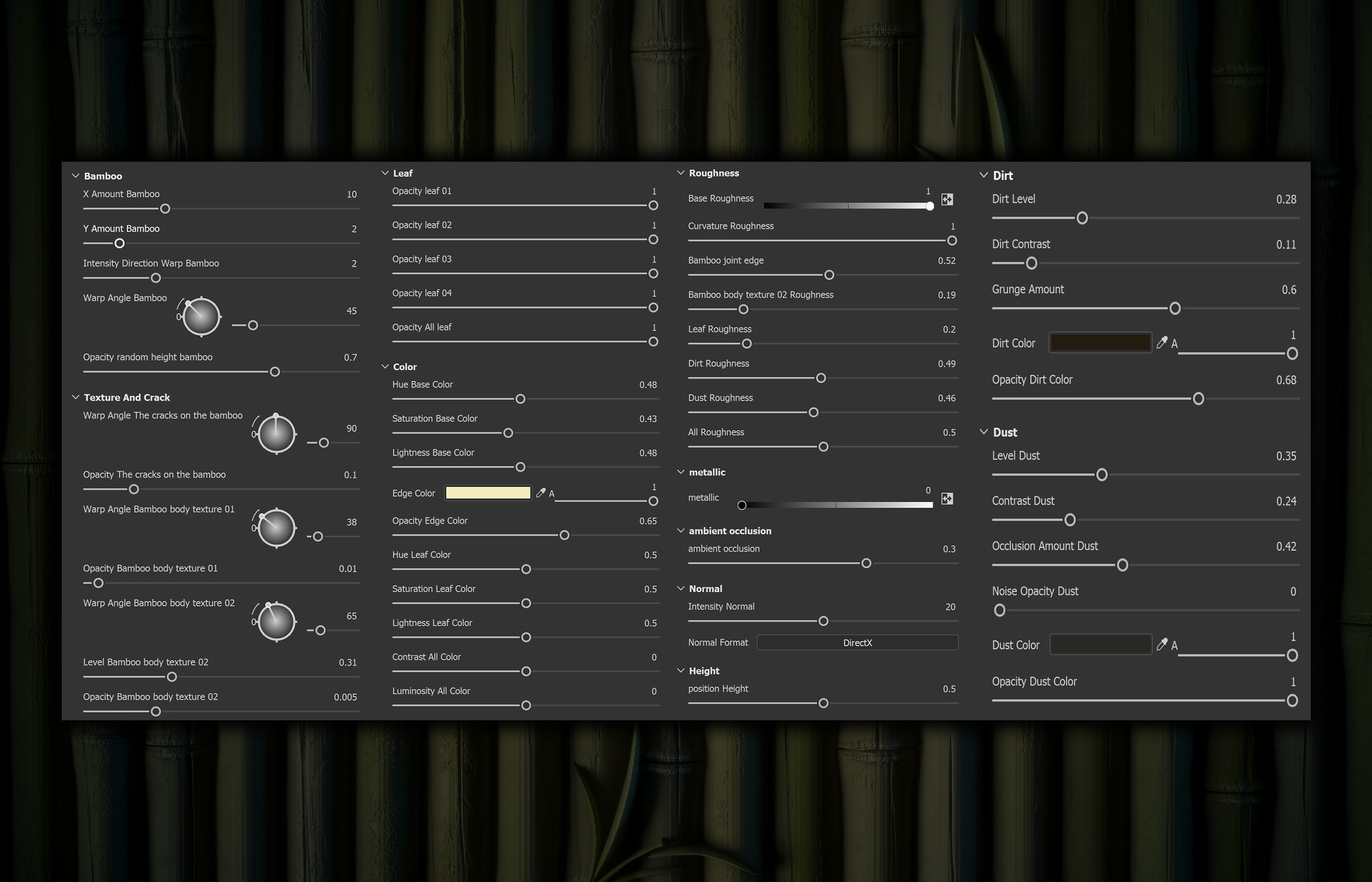Screen dimensions: 1372x882
Task: Click body texture 02 angle dial
Action: coord(276,622)
